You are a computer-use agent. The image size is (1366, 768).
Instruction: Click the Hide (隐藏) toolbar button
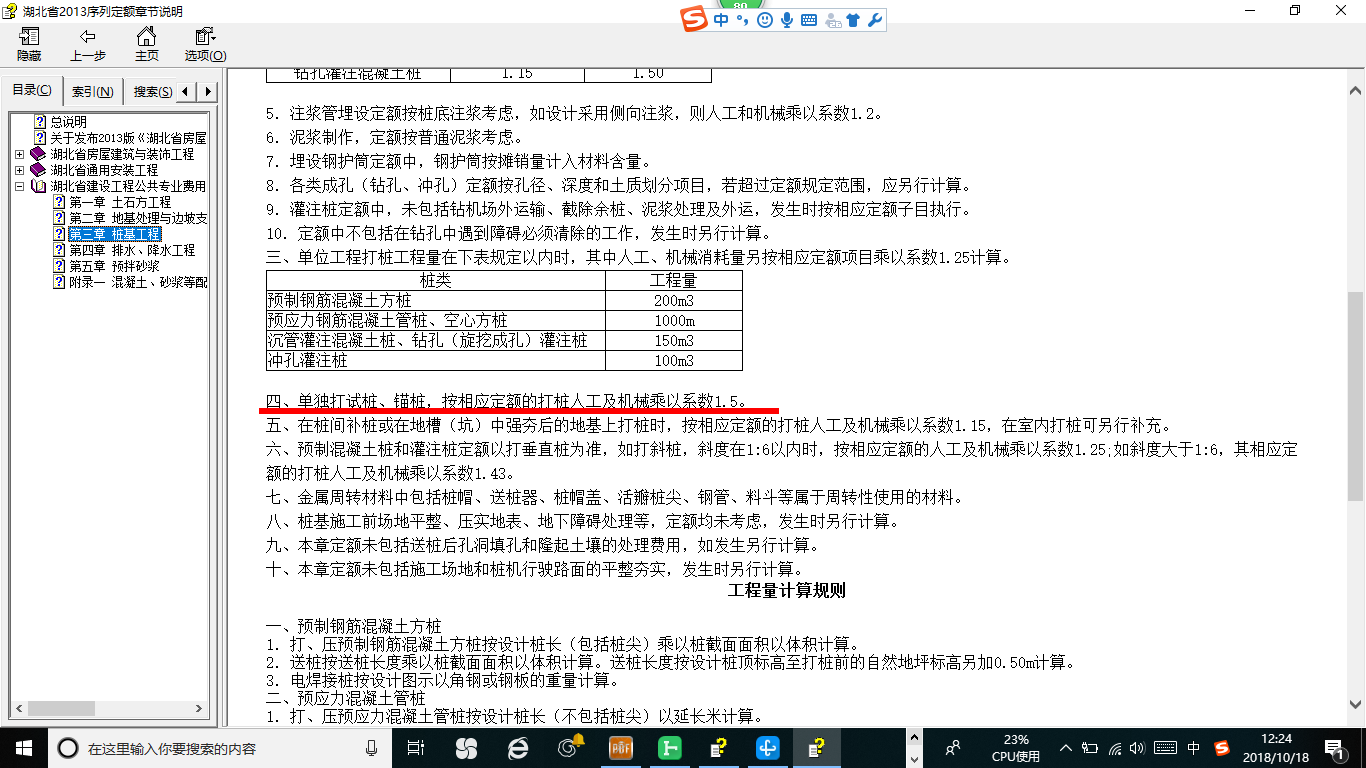(x=29, y=45)
